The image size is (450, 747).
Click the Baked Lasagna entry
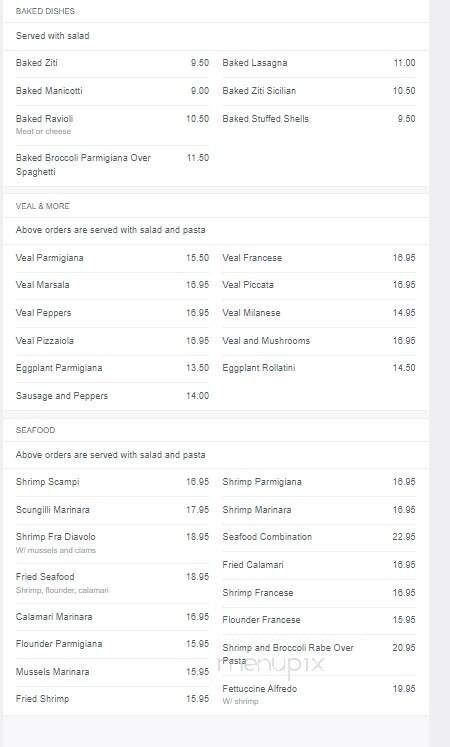pos(319,63)
